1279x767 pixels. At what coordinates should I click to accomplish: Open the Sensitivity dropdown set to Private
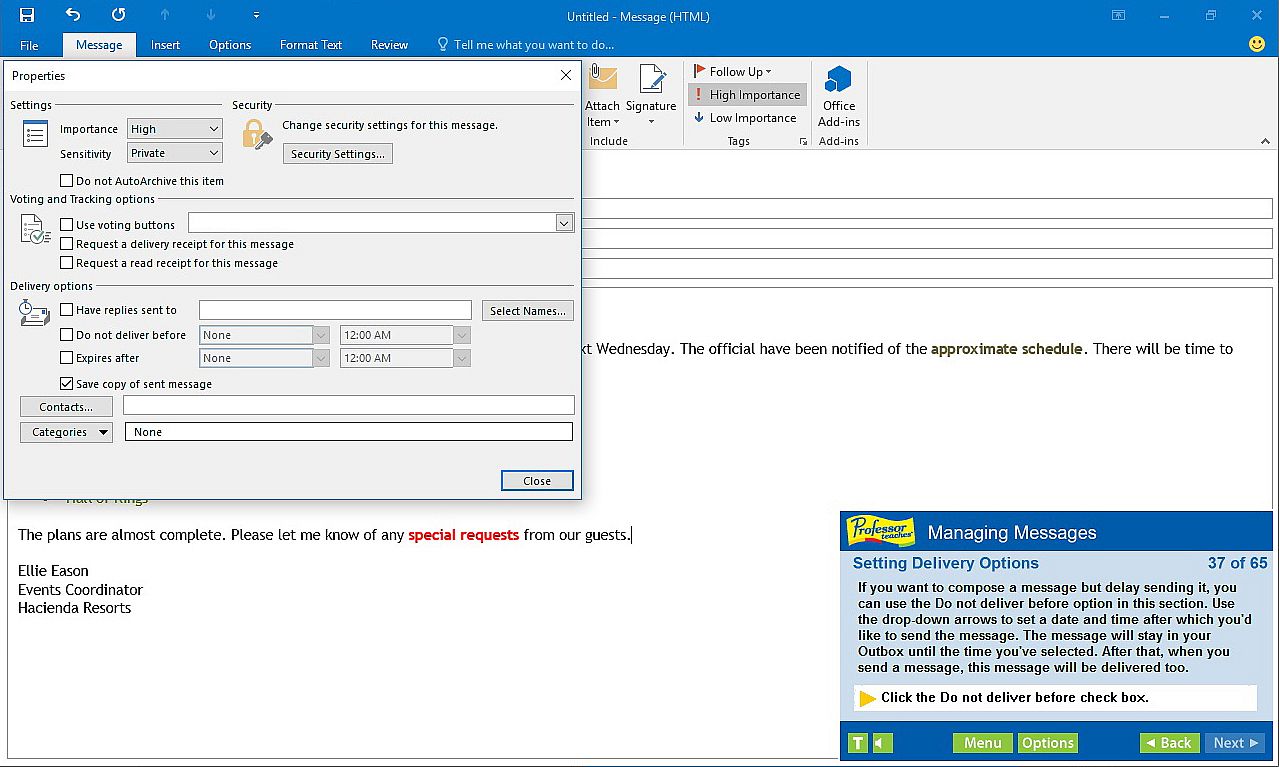(x=214, y=153)
